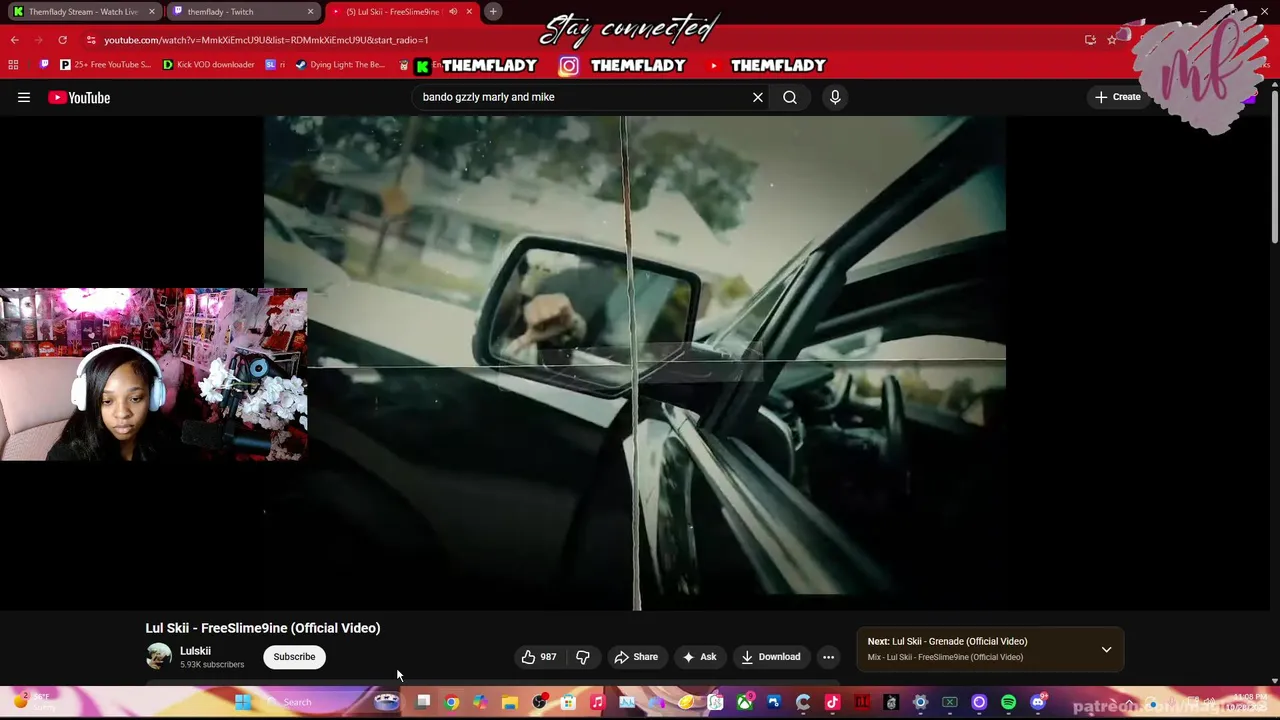Open Discord from the taskbar

(1038, 702)
